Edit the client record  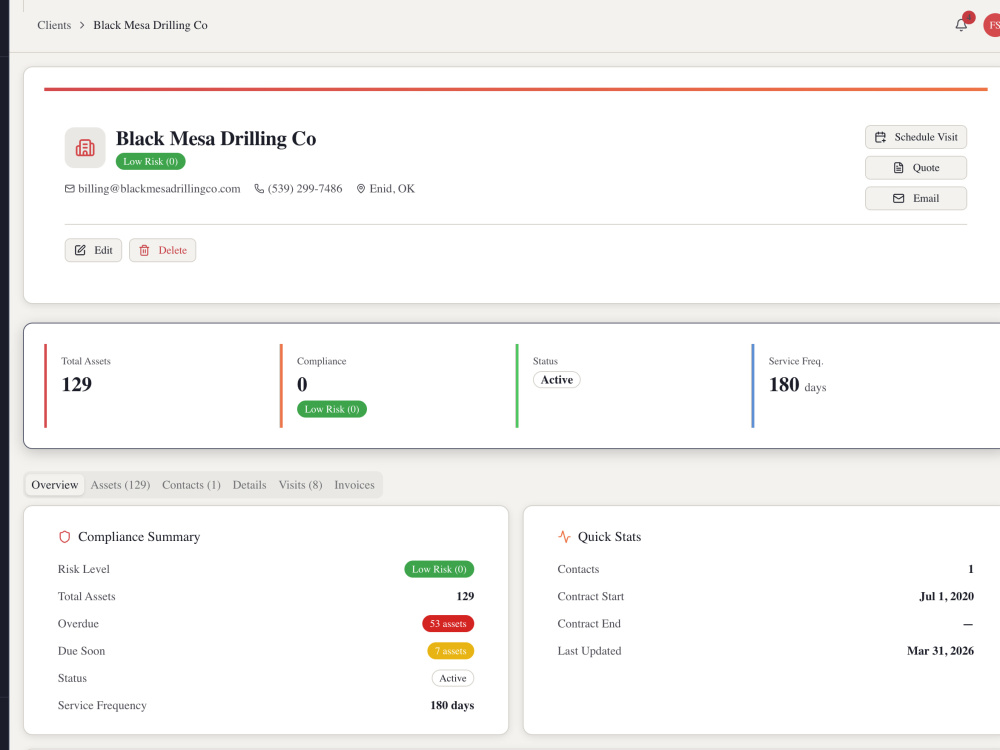93,250
